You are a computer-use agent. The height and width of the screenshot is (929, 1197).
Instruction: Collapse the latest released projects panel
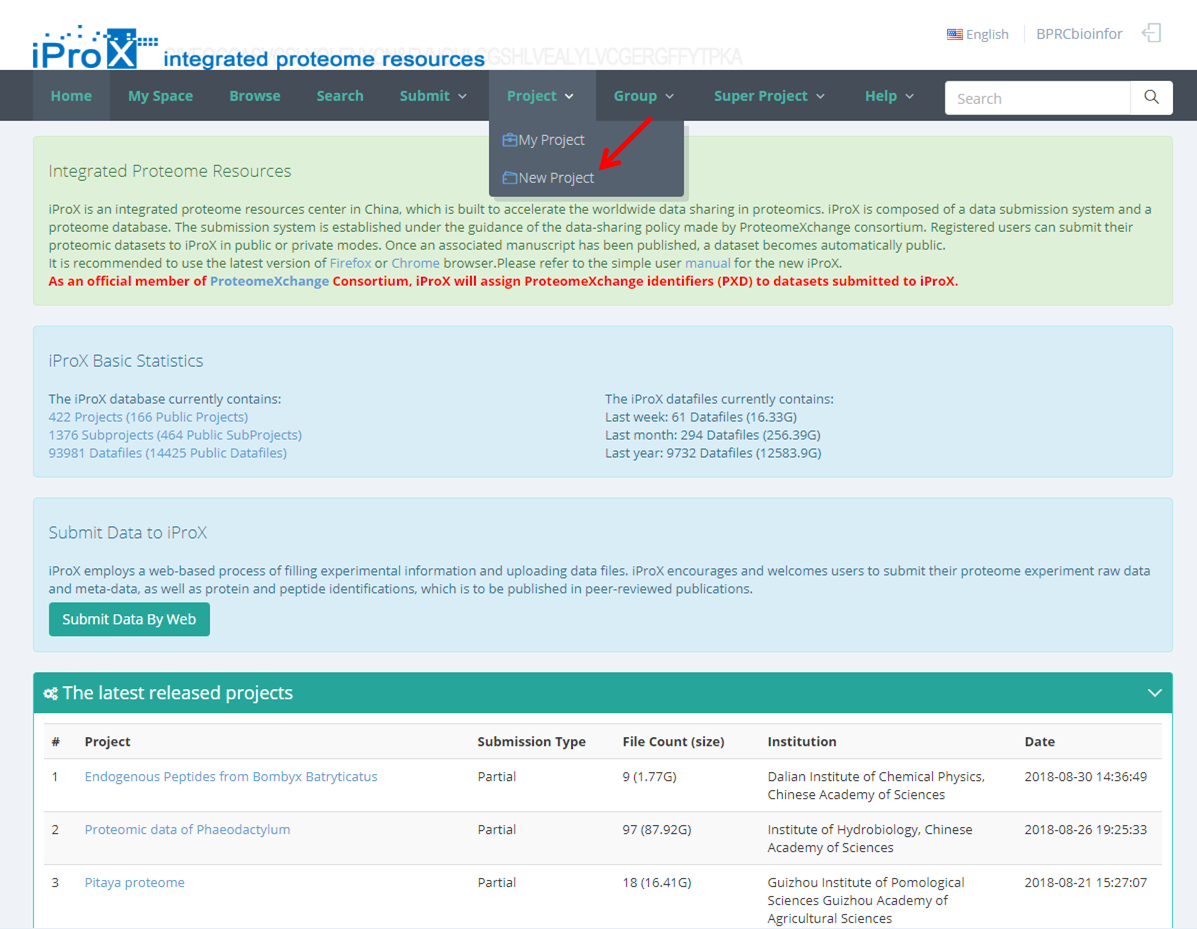(1154, 693)
